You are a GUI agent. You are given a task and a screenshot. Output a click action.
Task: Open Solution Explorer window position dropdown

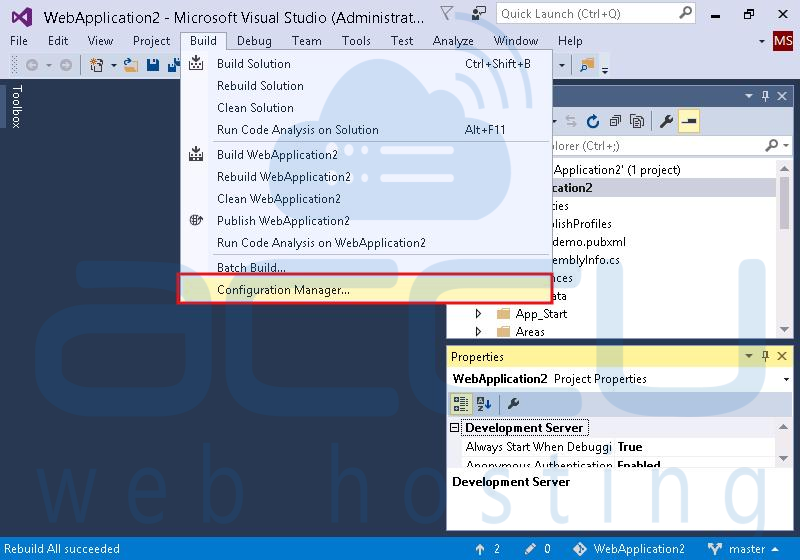click(748, 95)
